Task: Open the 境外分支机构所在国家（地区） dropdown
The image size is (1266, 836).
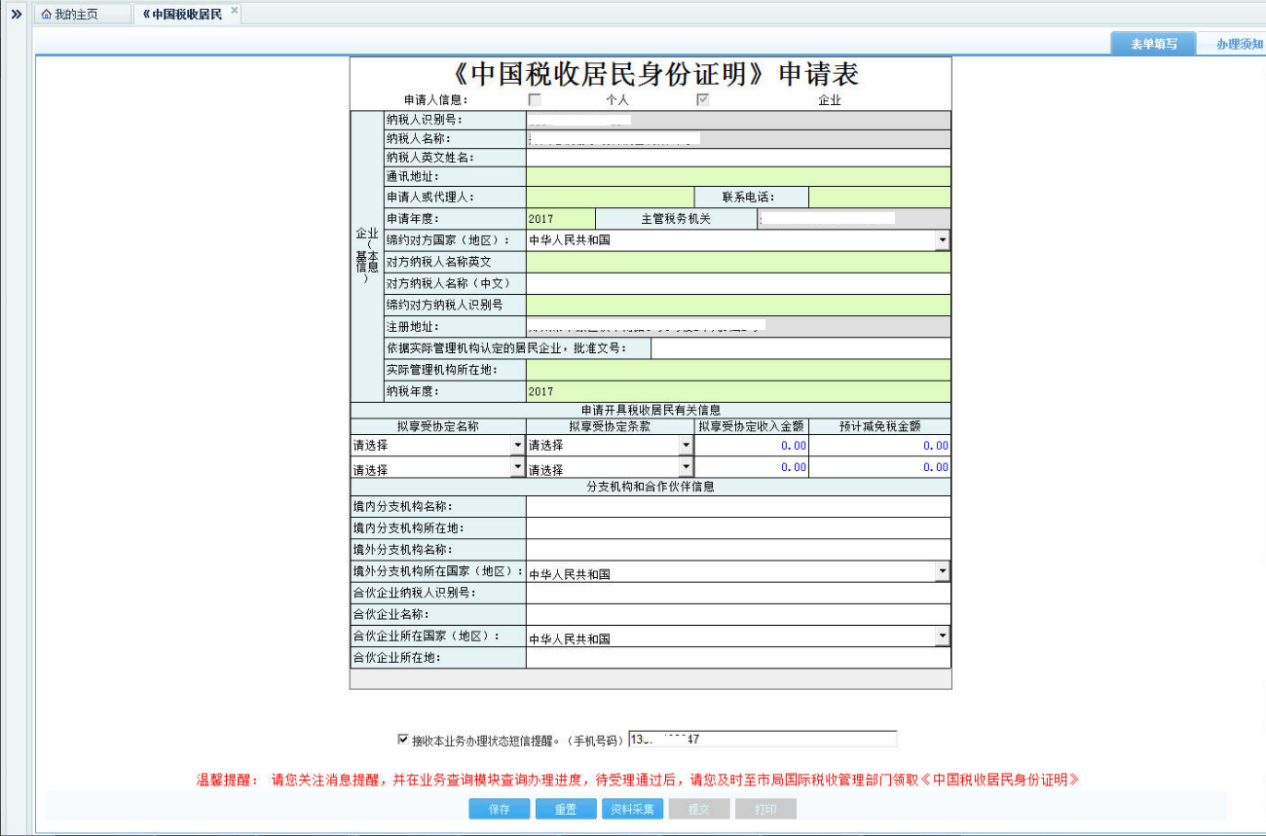Action: click(941, 570)
